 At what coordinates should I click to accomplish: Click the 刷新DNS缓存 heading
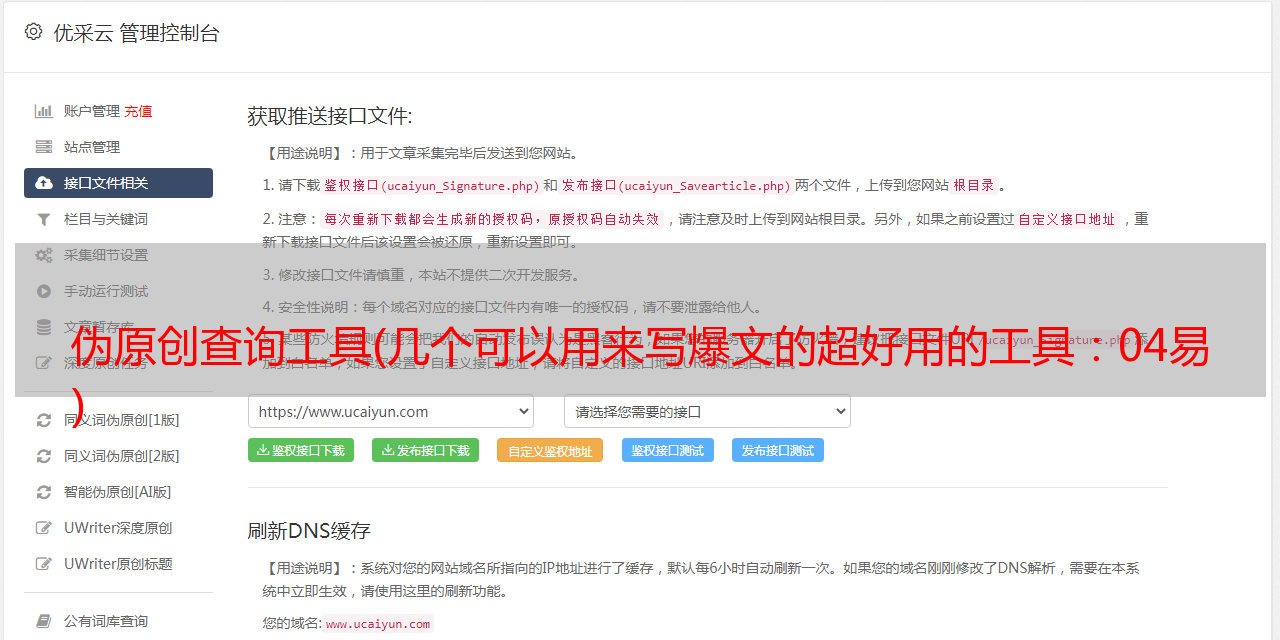[x=309, y=530]
